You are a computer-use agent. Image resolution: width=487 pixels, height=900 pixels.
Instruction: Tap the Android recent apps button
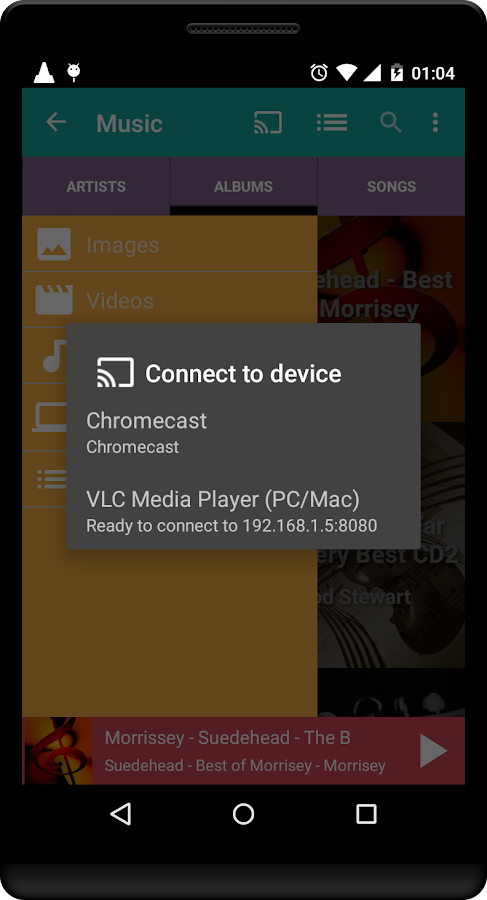click(366, 814)
